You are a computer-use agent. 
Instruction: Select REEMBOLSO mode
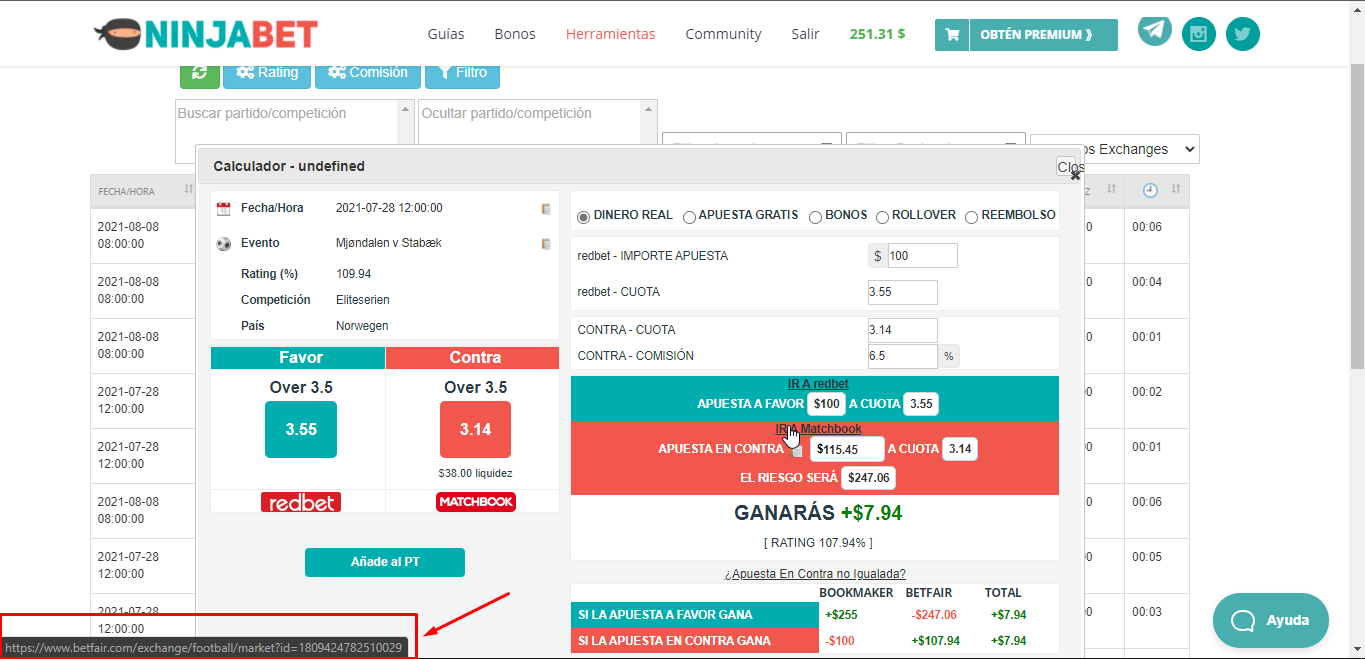pos(971,217)
